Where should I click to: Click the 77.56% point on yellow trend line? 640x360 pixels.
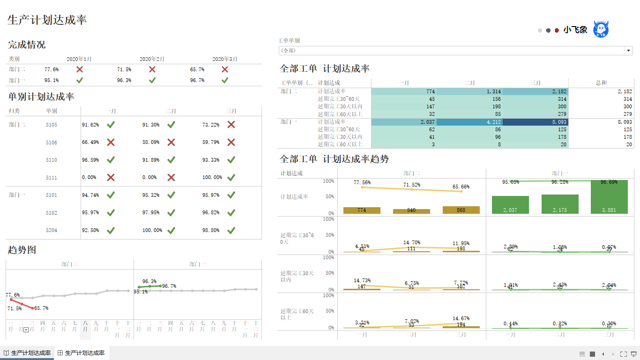point(362,187)
